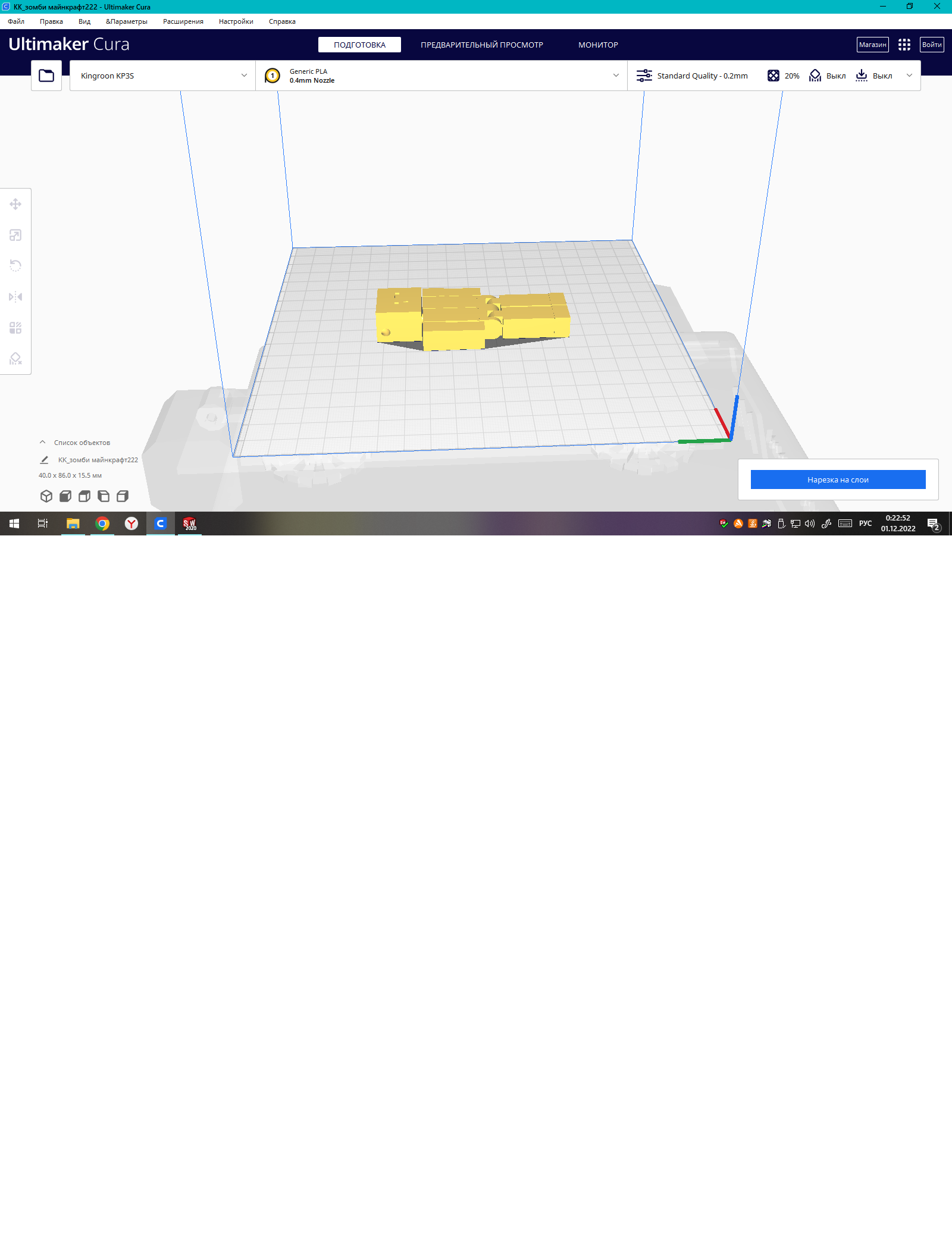Open Google Chrome from the taskbar
The image size is (952, 1238).
point(102,524)
